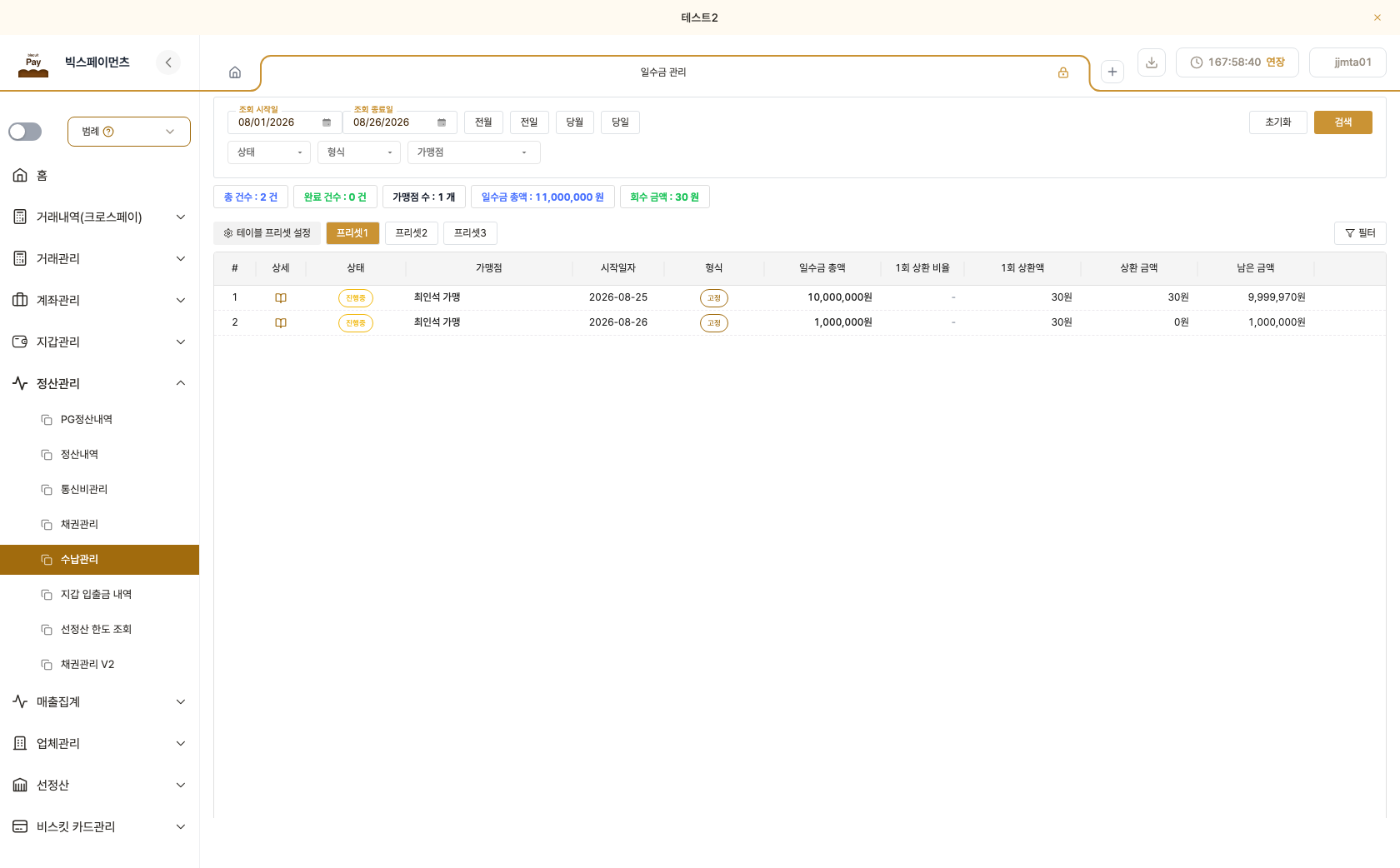Open the detail book icon for row 2

(x=281, y=323)
